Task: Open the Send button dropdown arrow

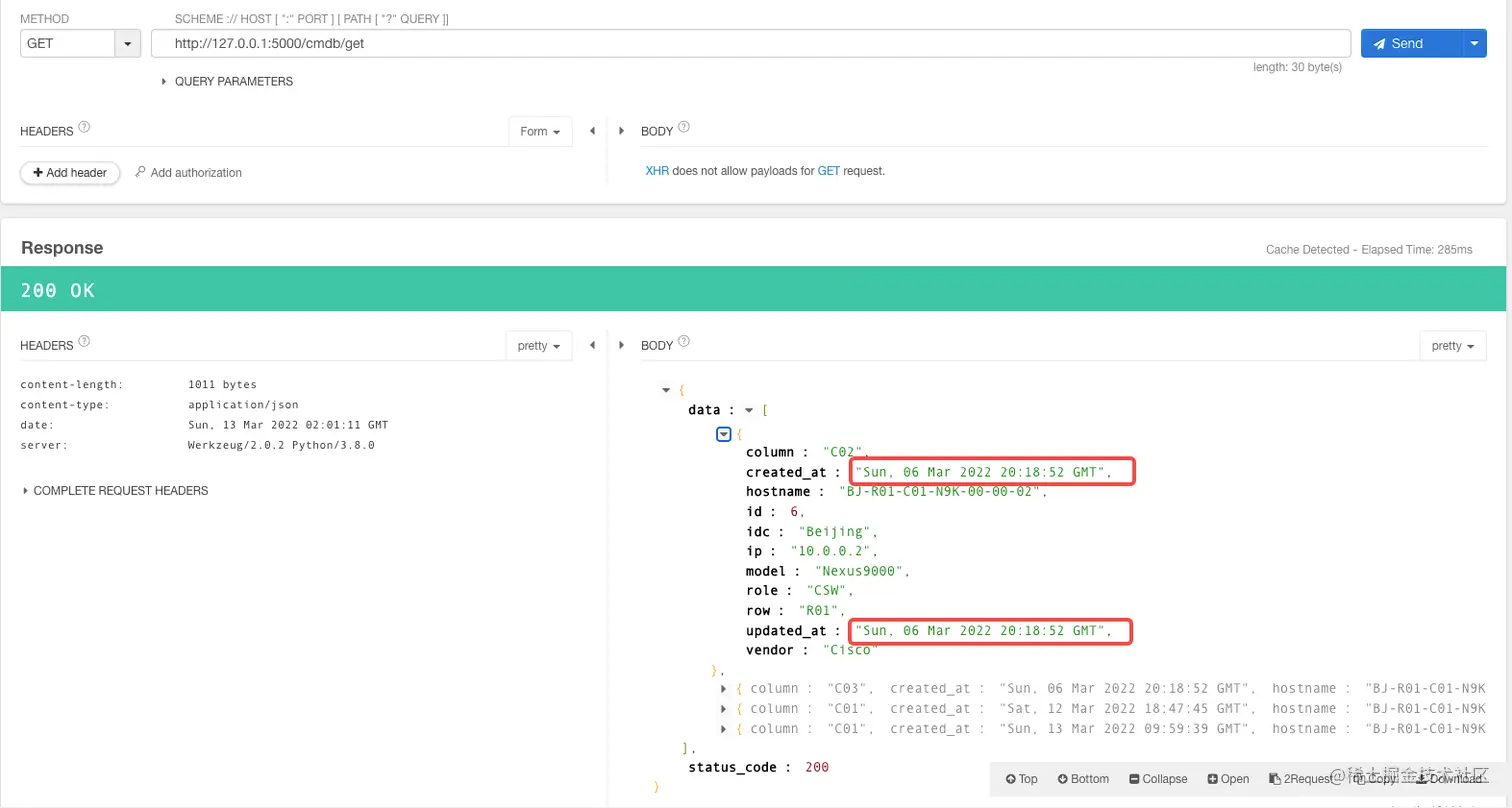Action: (x=1476, y=44)
